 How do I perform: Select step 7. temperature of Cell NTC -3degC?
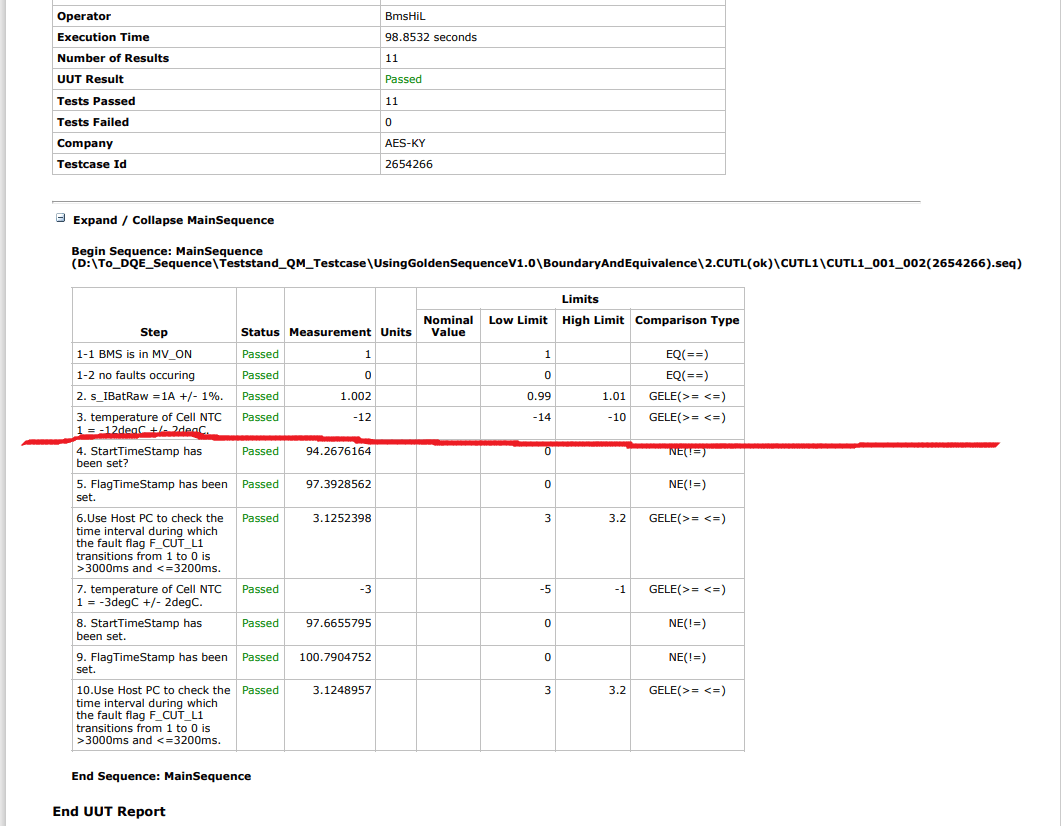pos(149,596)
